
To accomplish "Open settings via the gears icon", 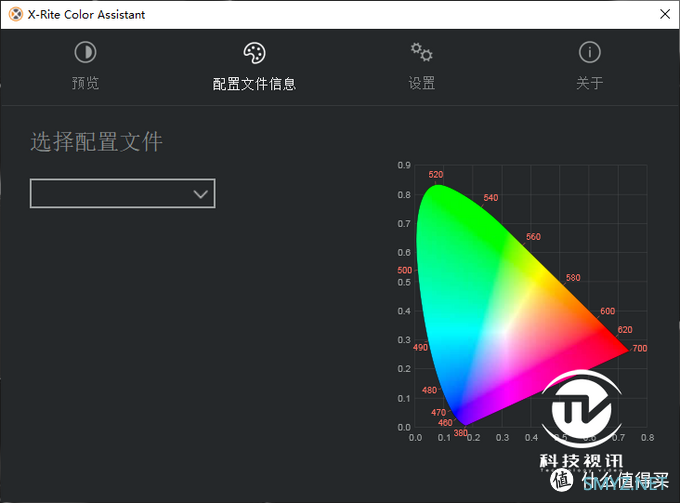I will point(422,52).
